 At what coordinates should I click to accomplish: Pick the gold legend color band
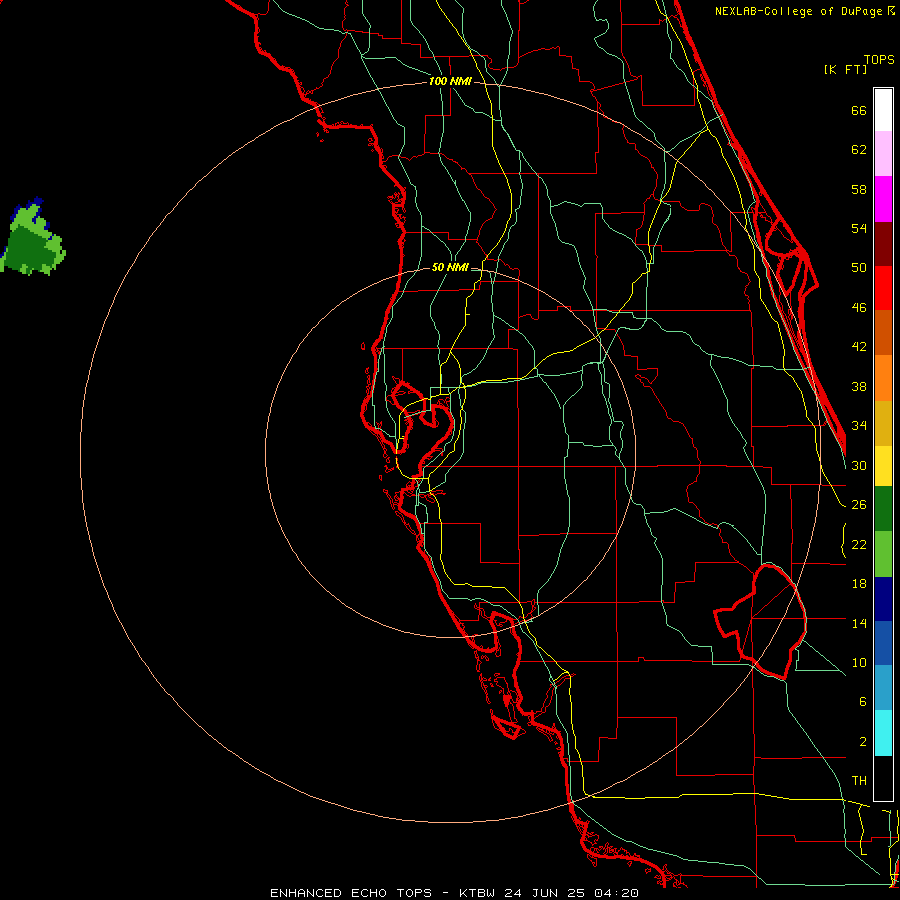883,423
